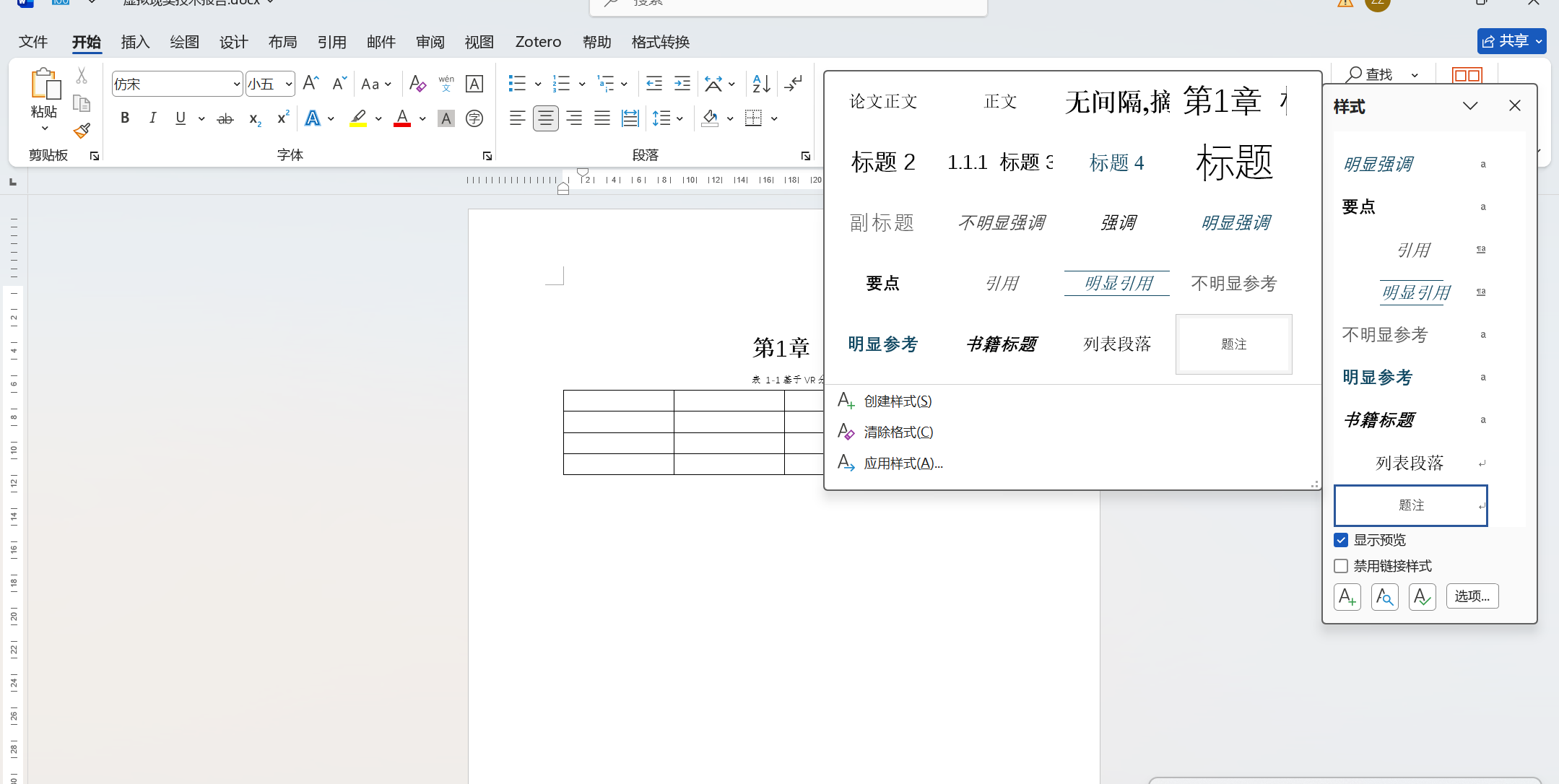Screen dimensions: 1559x784
Task: Open the font name dropdown 仿宋
Action: (236, 84)
